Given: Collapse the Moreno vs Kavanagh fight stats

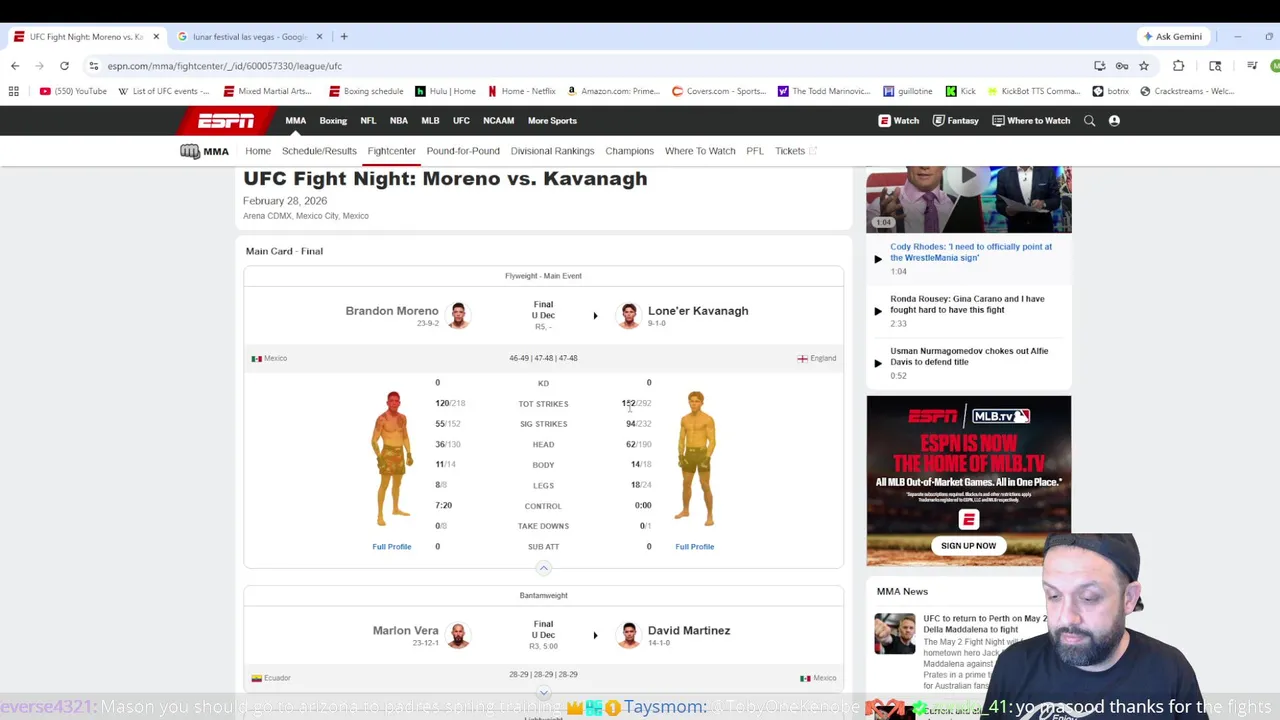Looking at the screenshot, I should coord(543,568).
